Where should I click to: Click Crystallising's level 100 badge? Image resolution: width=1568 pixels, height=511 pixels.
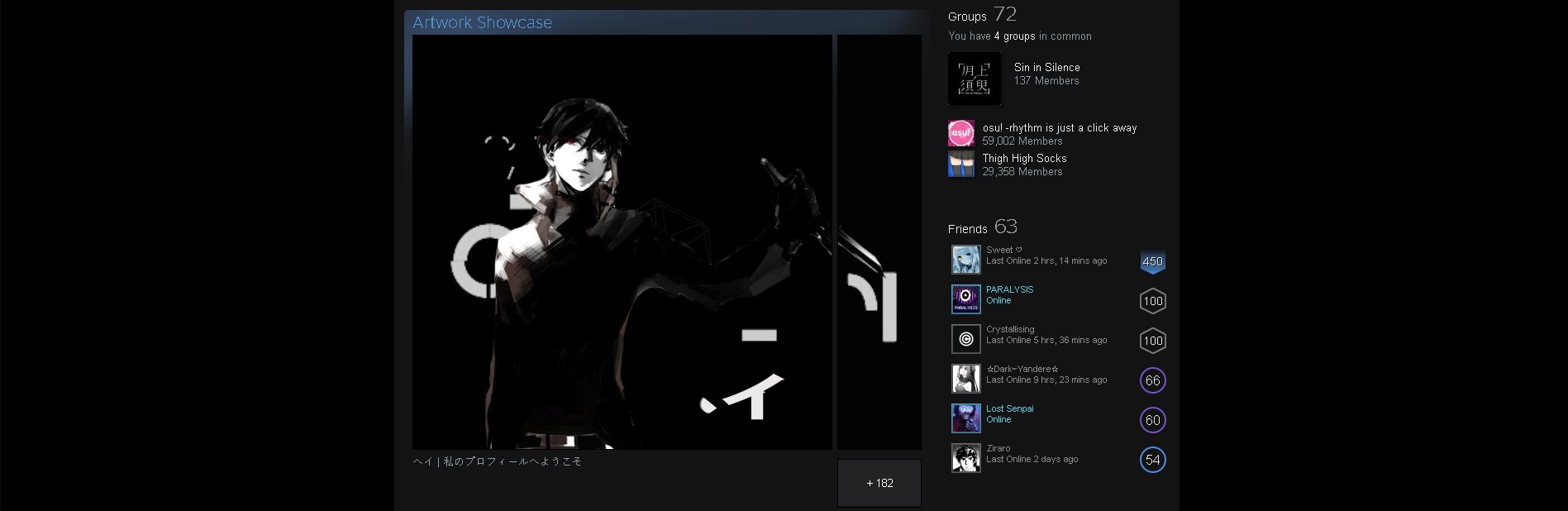click(1152, 341)
